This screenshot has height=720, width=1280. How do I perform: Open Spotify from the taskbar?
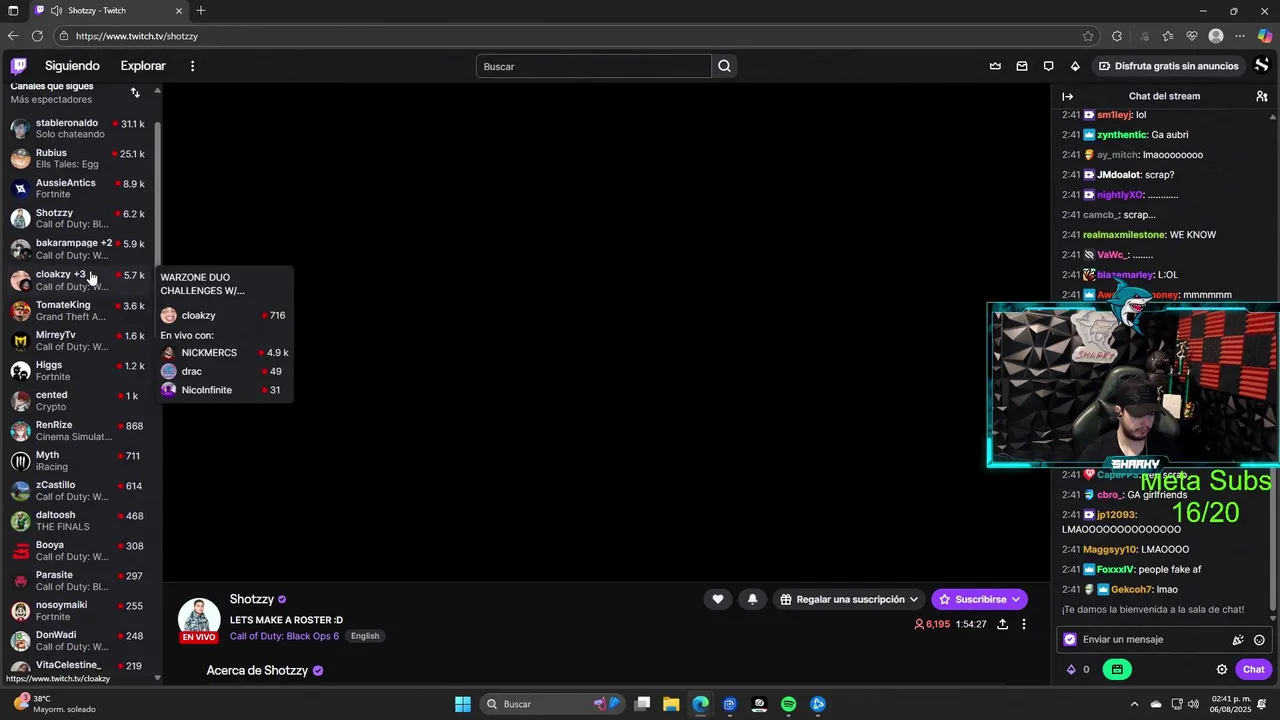[788, 704]
